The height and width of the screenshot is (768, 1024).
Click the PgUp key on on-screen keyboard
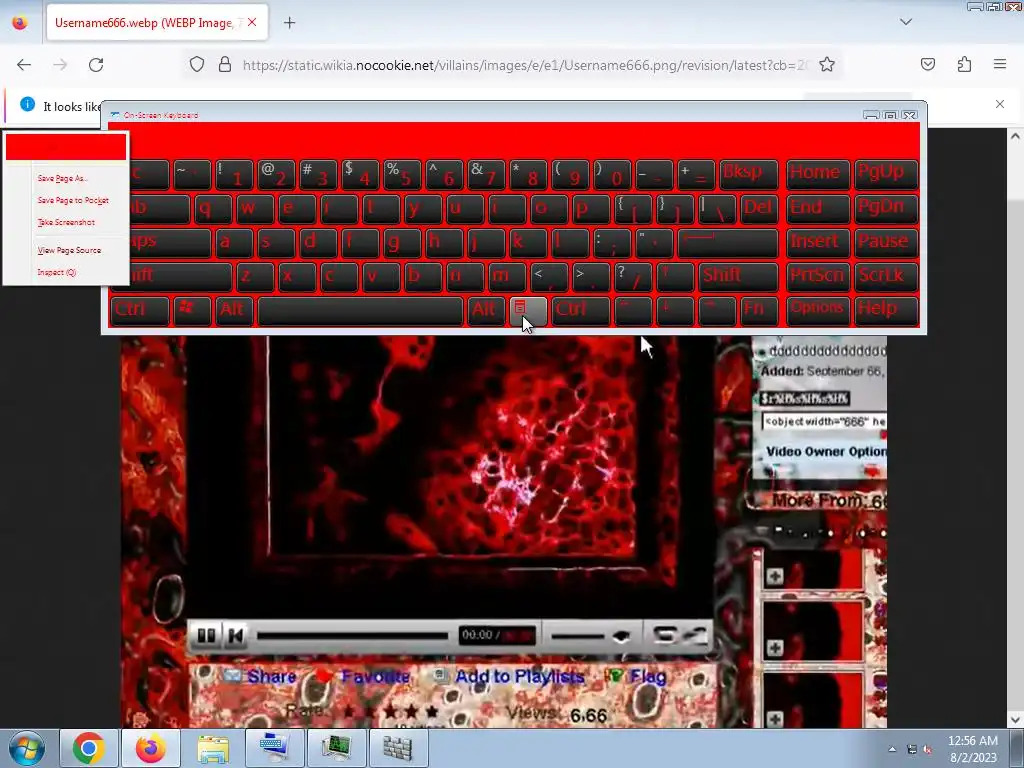886,174
